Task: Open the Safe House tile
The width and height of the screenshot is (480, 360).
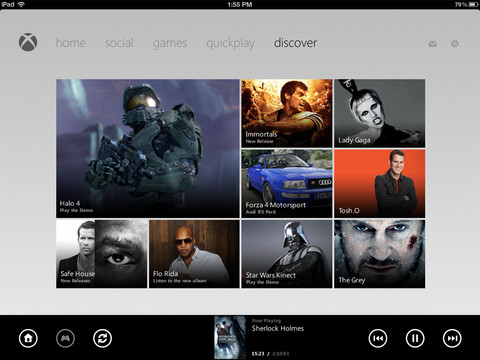Action: 102,254
